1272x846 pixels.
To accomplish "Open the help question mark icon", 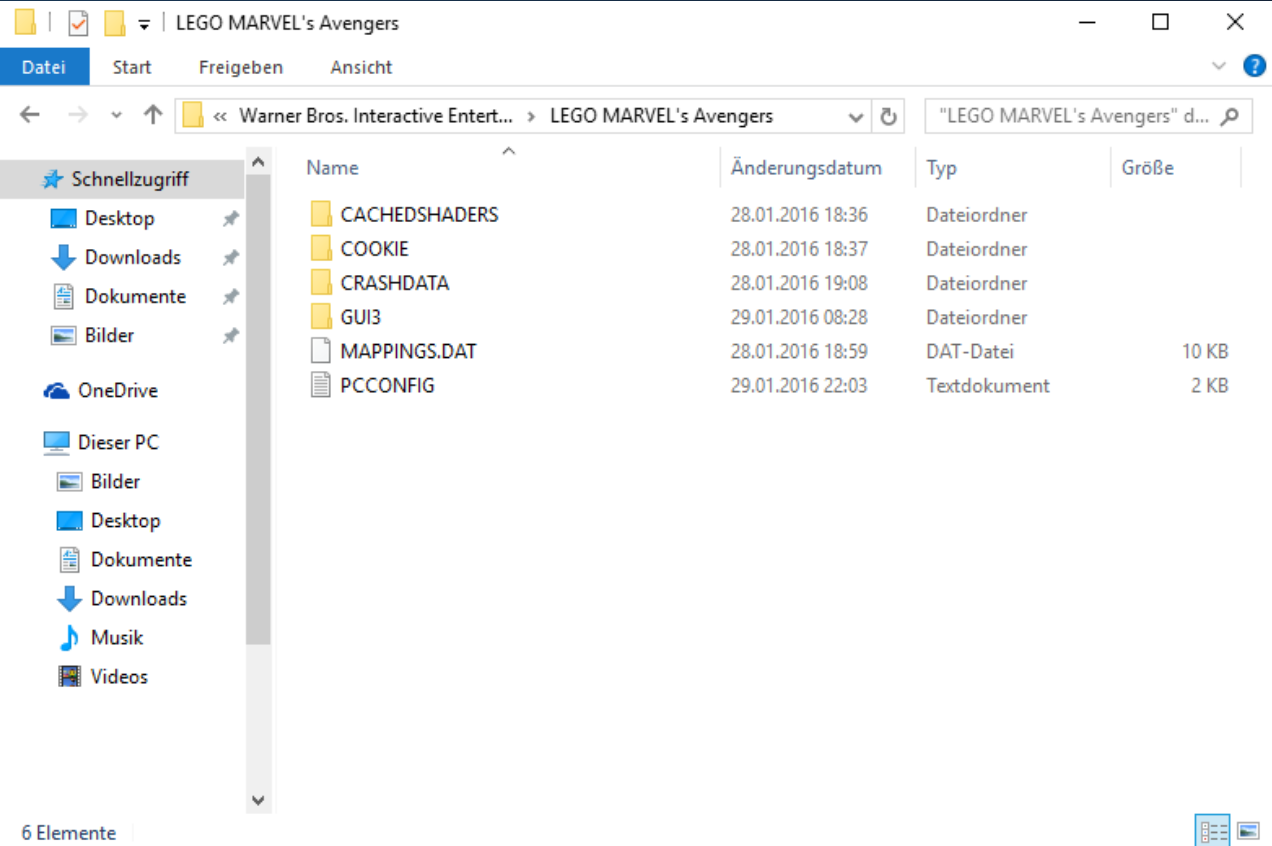I will pyautogui.click(x=1254, y=66).
